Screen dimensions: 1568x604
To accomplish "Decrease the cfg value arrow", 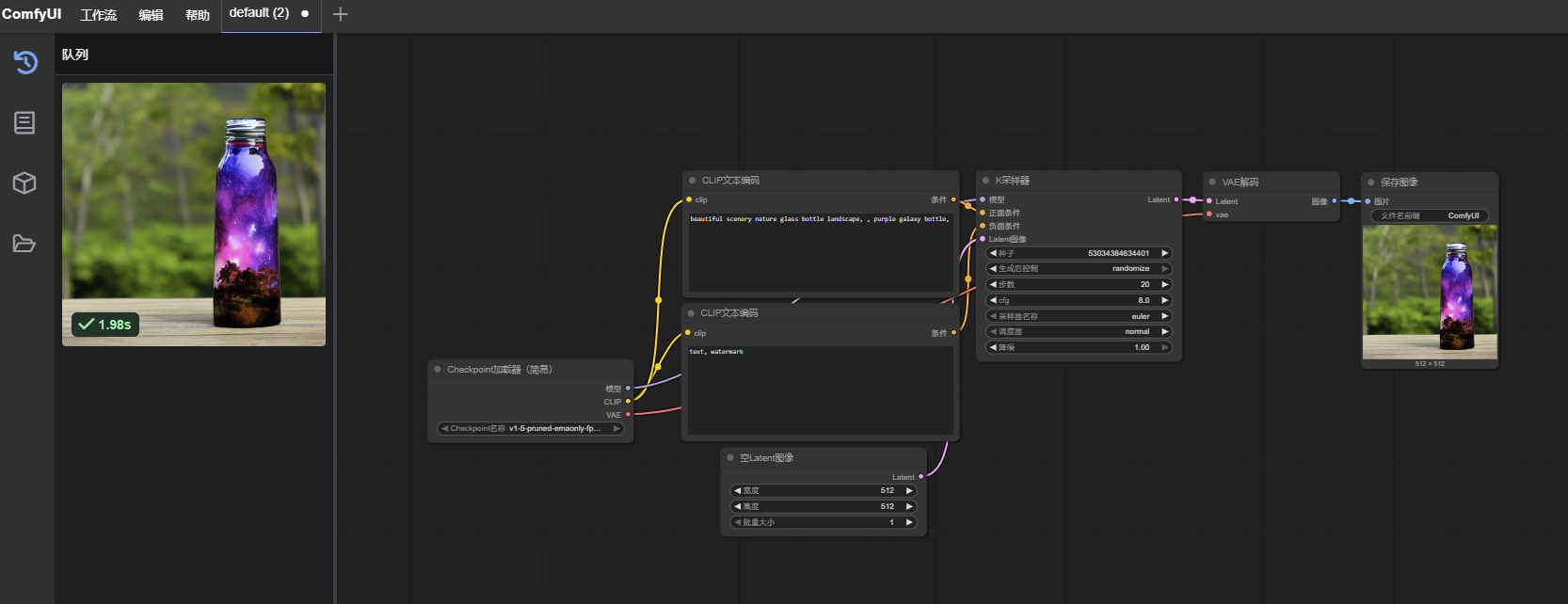I will click(992, 300).
